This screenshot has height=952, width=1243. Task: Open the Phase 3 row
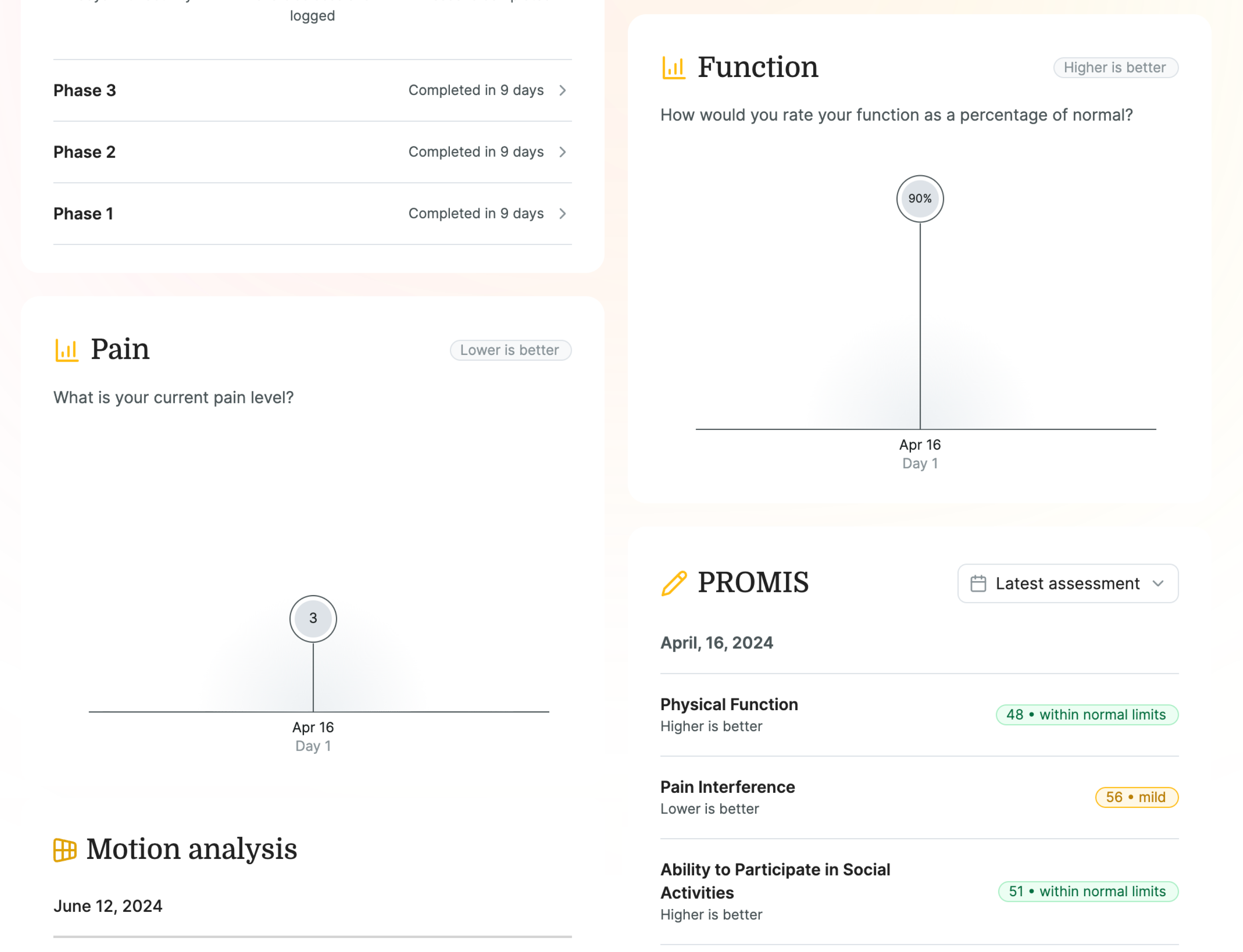[x=312, y=90]
